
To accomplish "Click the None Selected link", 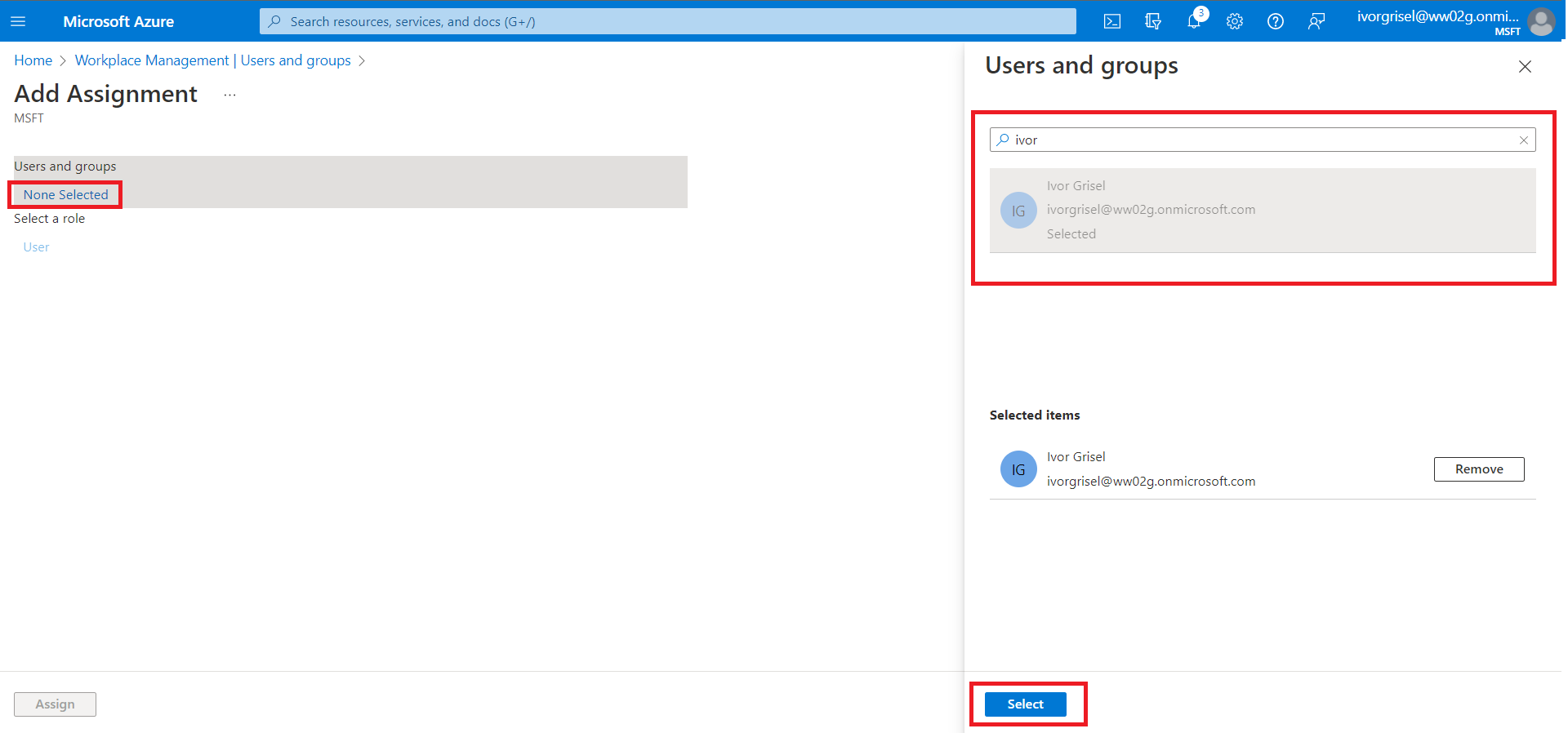I will pos(66,194).
